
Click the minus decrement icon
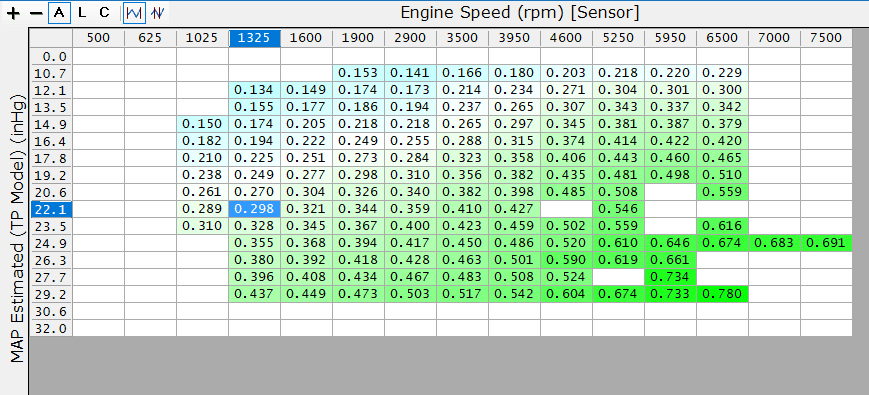click(x=36, y=13)
